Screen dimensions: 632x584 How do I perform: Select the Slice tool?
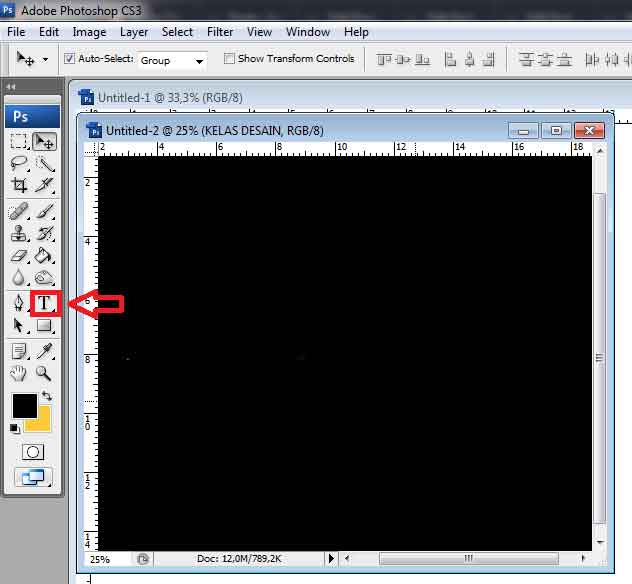coord(44,185)
